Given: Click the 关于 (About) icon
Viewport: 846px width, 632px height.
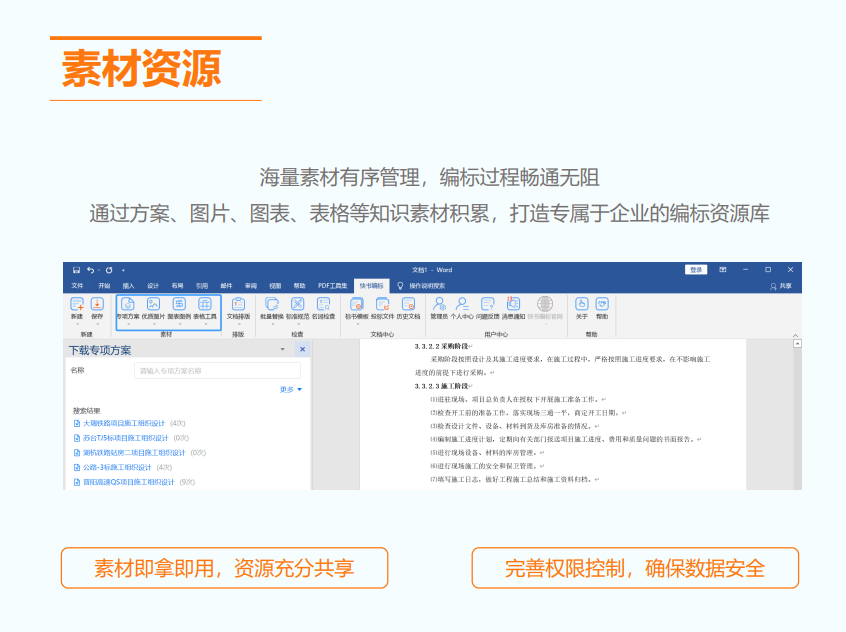Looking at the screenshot, I should point(582,304).
